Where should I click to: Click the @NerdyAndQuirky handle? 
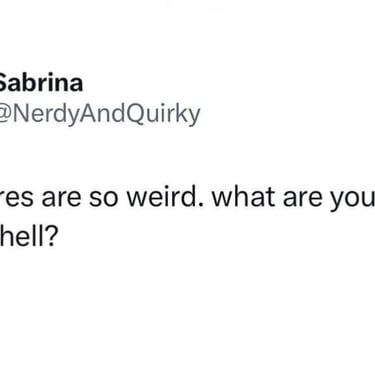coord(100,115)
